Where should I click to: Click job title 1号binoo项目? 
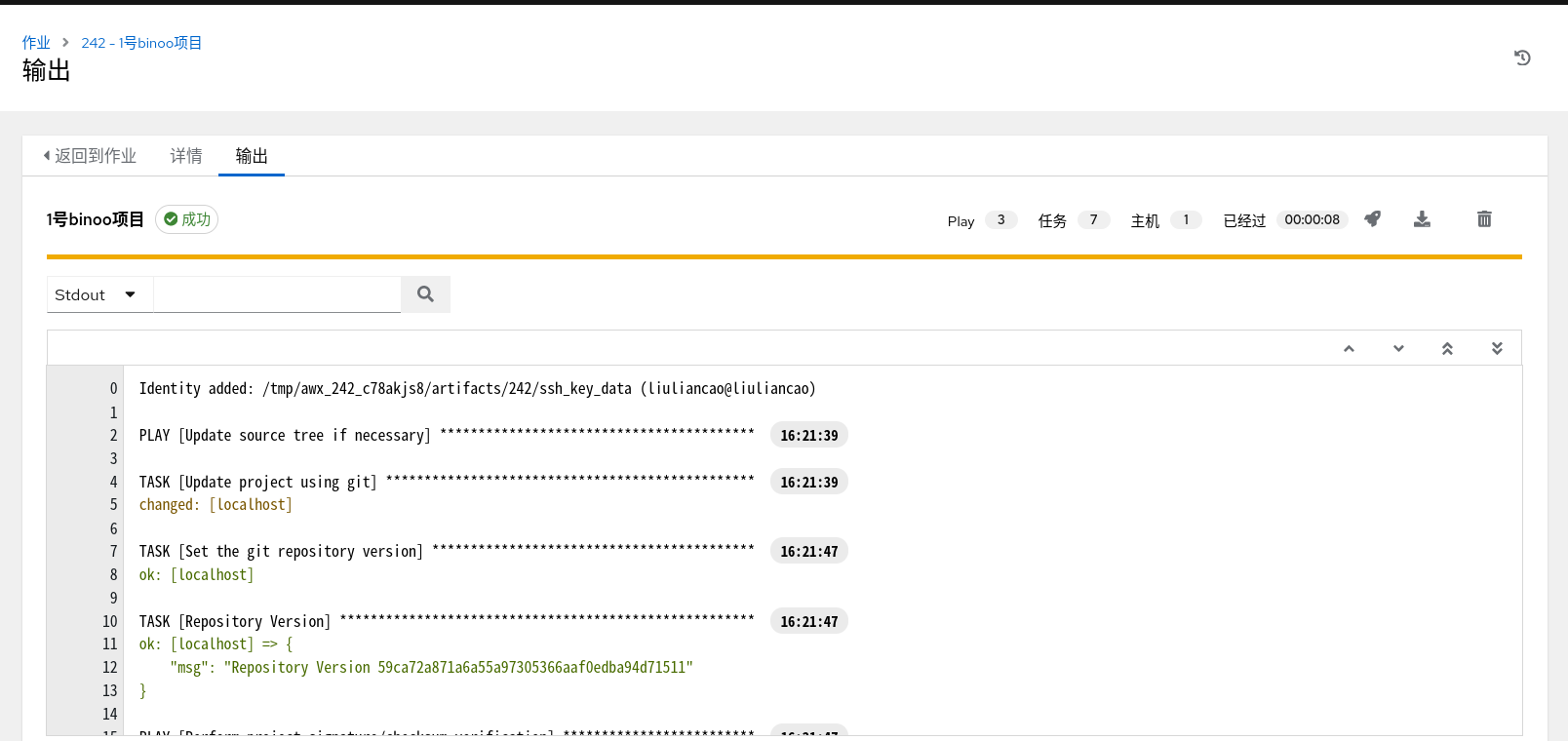(96, 219)
